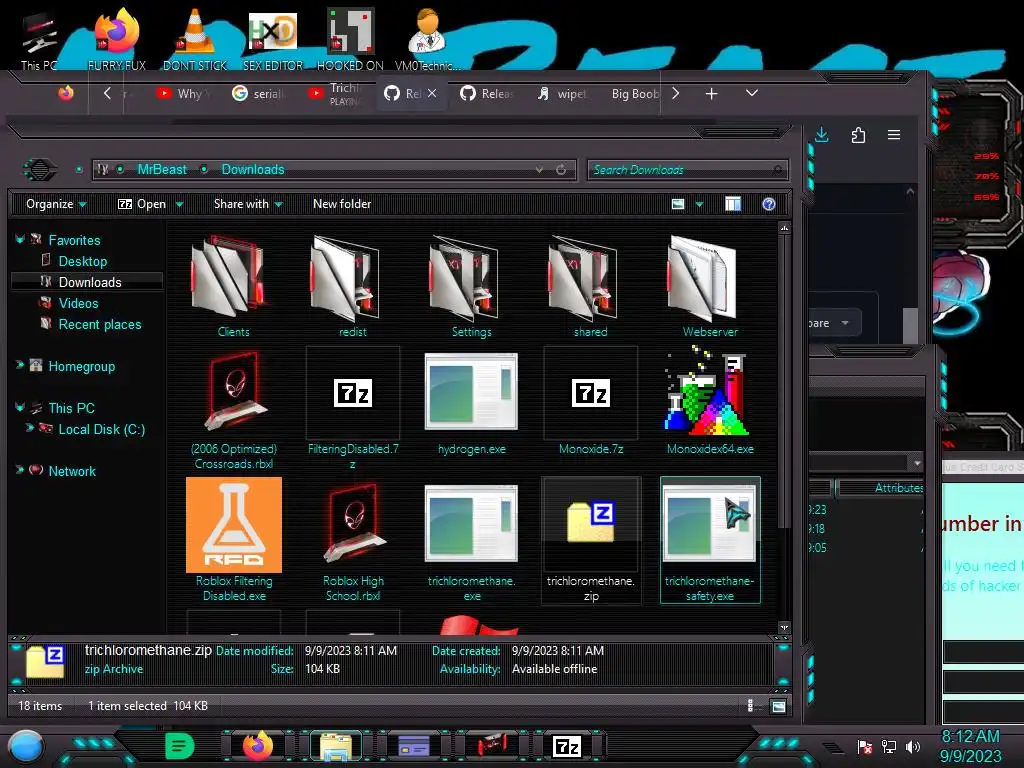1024x768 pixels.
Task: Switch to the serial Google tab
Action: (260, 93)
